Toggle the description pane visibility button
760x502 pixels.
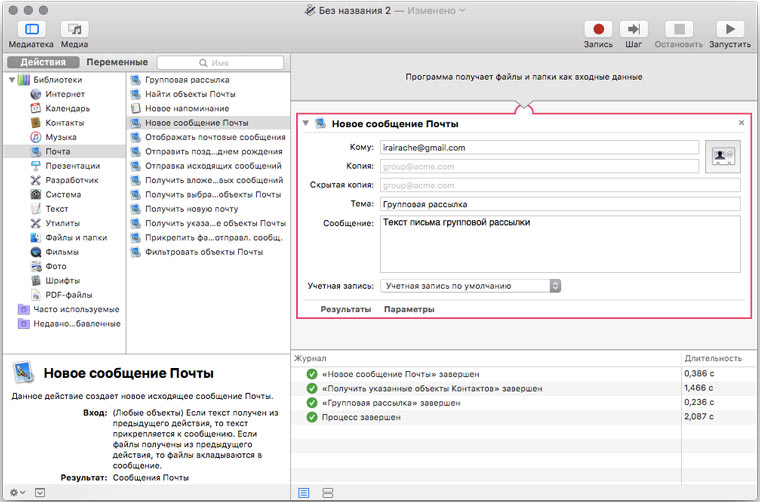(40, 493)
